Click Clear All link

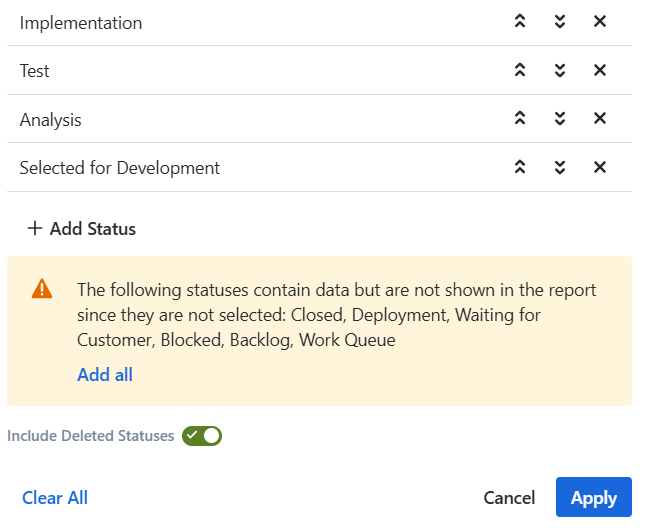(x=55, y=498)
